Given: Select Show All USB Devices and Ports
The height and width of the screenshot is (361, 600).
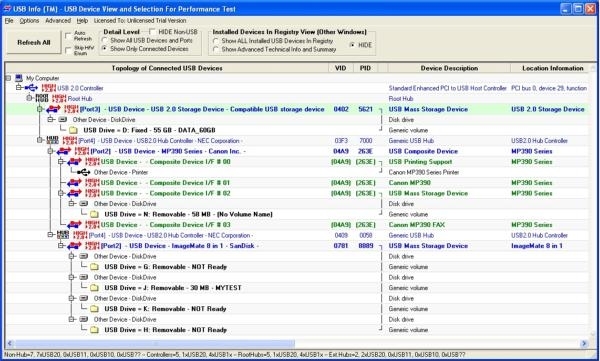Looking at the screenshot, I should (x=104, y=40).
